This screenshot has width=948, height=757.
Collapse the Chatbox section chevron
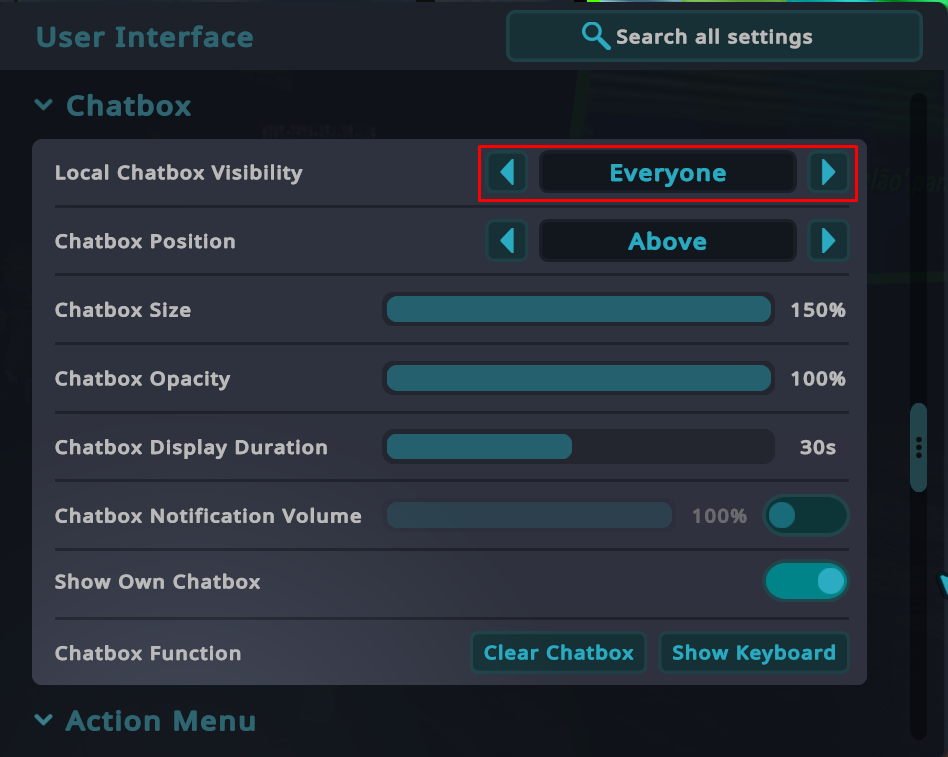[44, 105]
